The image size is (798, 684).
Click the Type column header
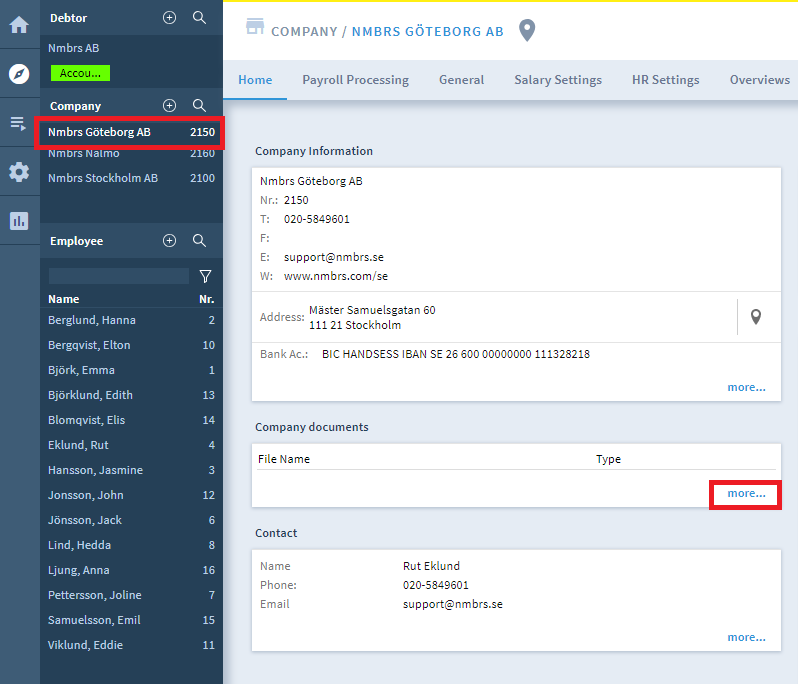(x=608, y=459)
